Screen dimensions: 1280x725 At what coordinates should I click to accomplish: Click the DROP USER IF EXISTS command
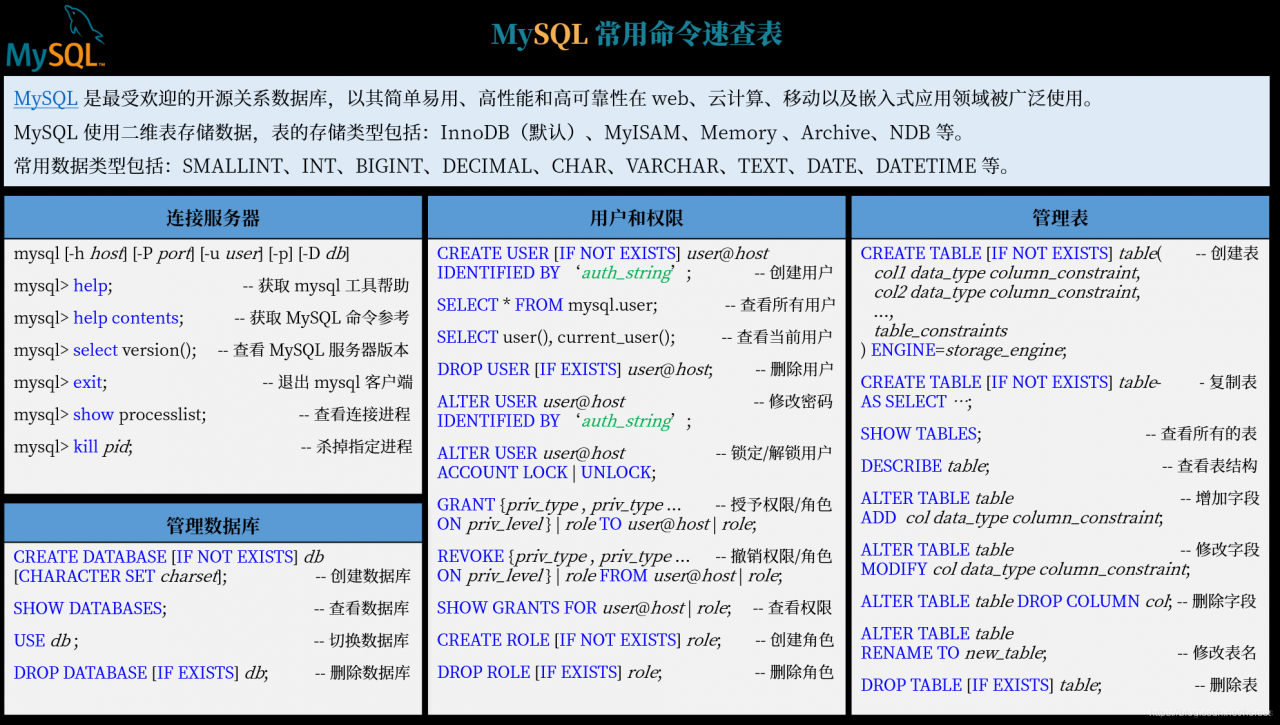[x=576, y=369]
